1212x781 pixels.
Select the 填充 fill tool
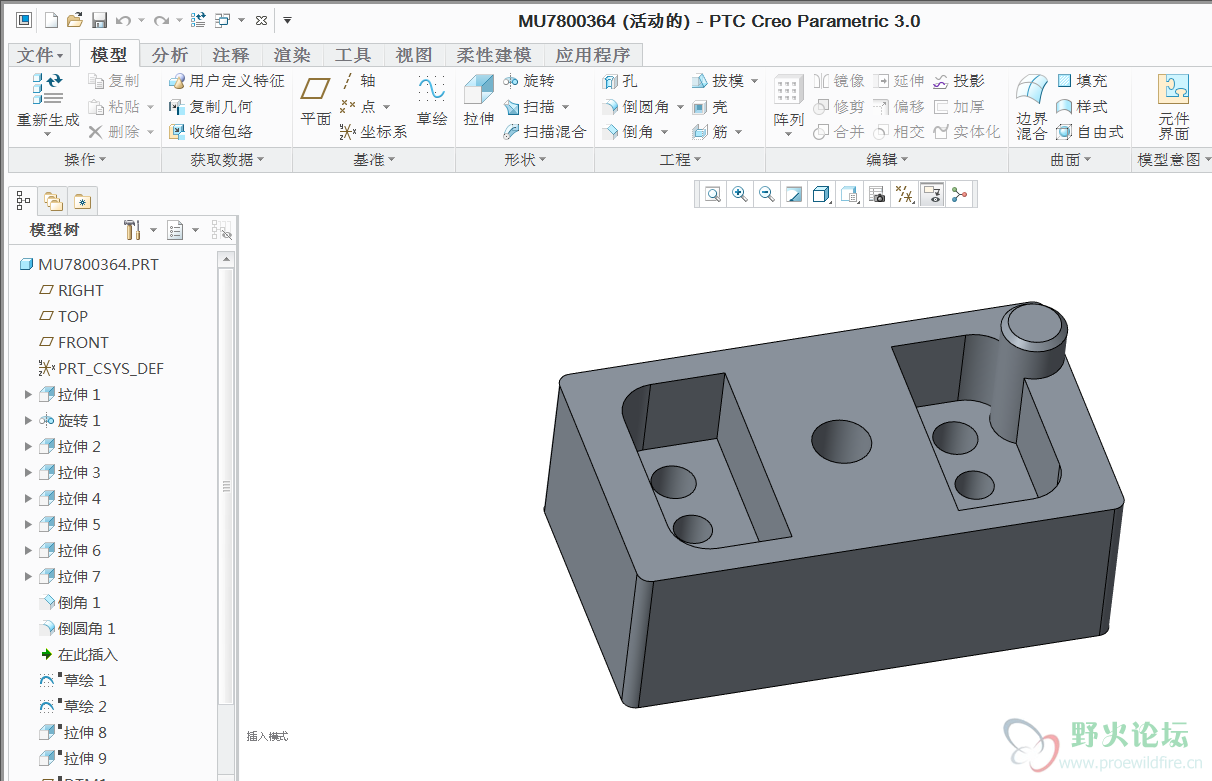[x=1081, y=81]
